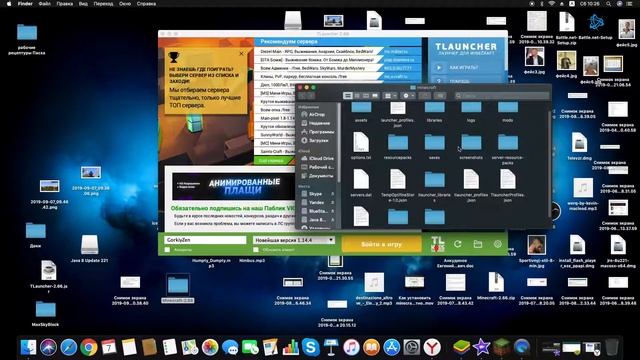Click first recommended server row Desert Main
The height and width of the screenshot is (360, 640).
pyautogui.click(x=338, y=52)
